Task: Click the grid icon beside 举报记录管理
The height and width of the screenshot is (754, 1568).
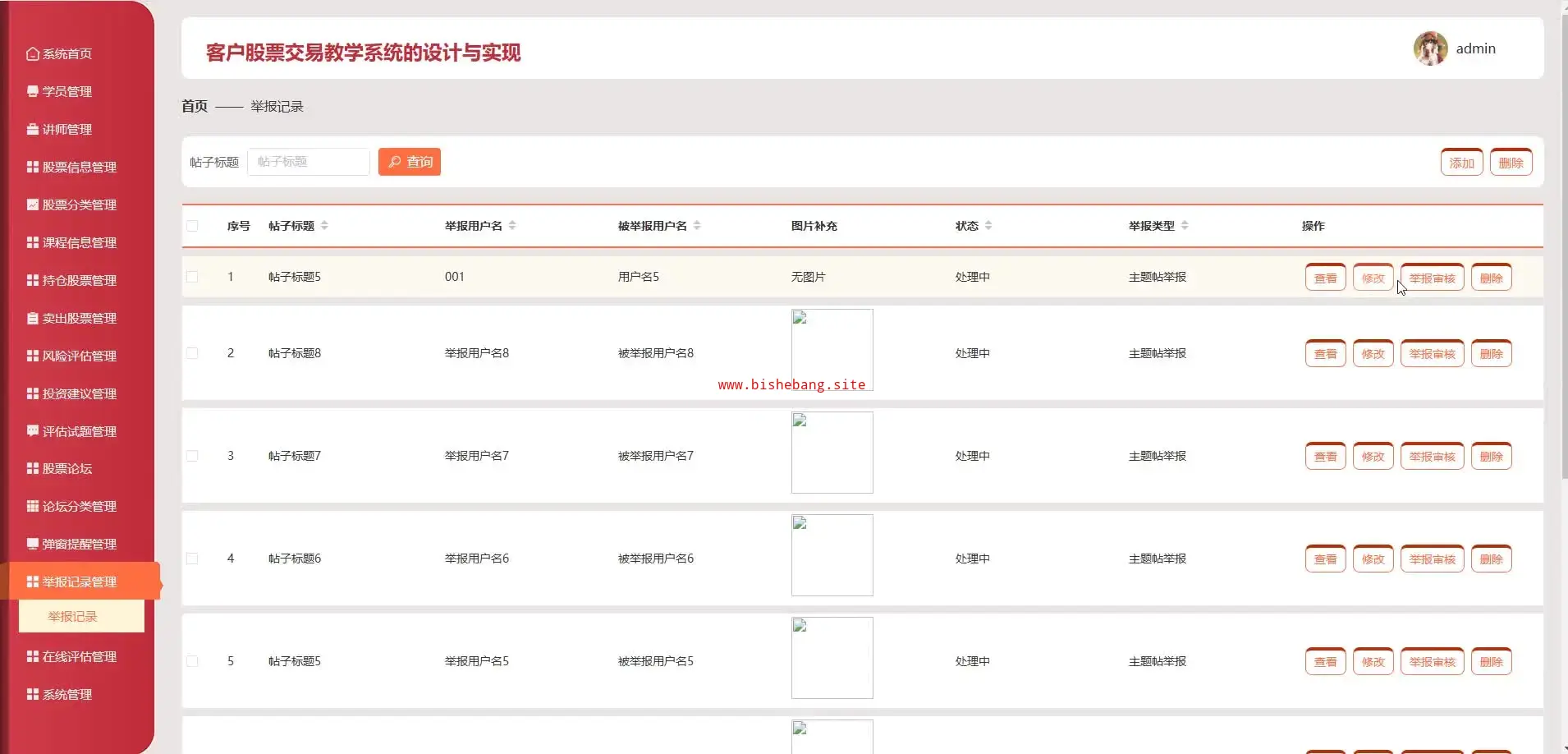Action: click(x=33, y=582)
